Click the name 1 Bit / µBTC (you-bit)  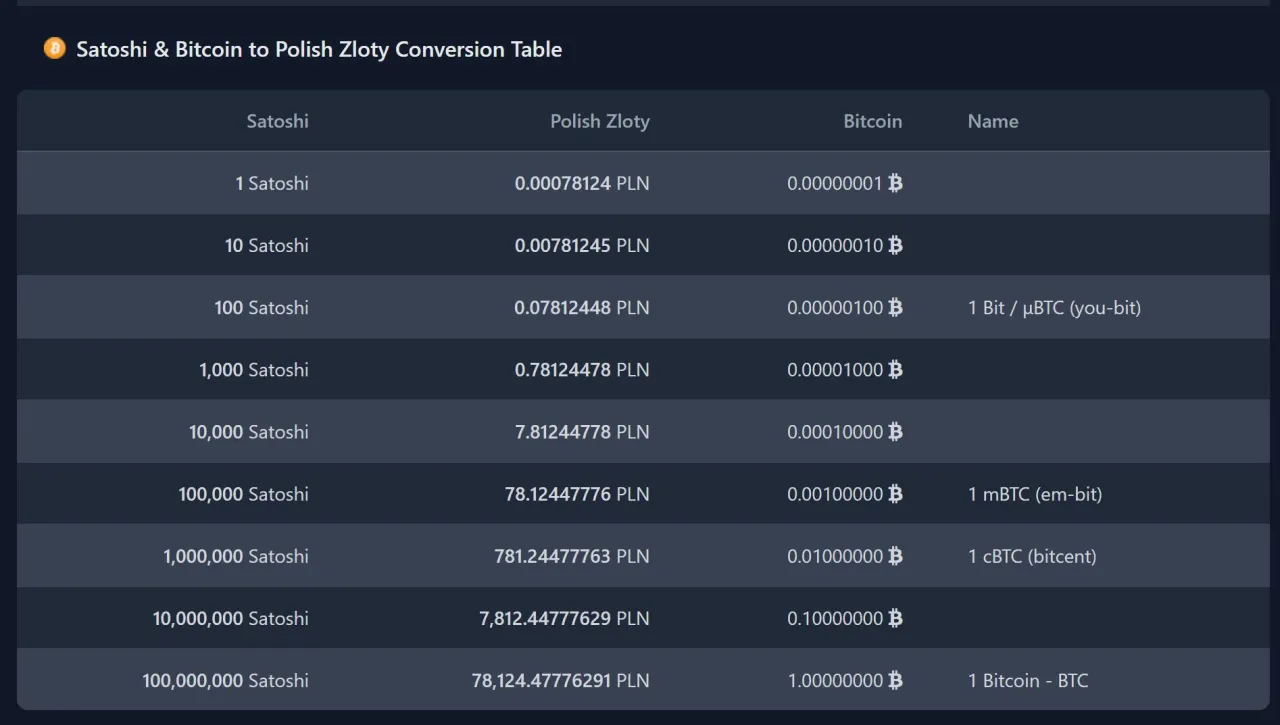pyautogui.click(x=1054, y=307)
